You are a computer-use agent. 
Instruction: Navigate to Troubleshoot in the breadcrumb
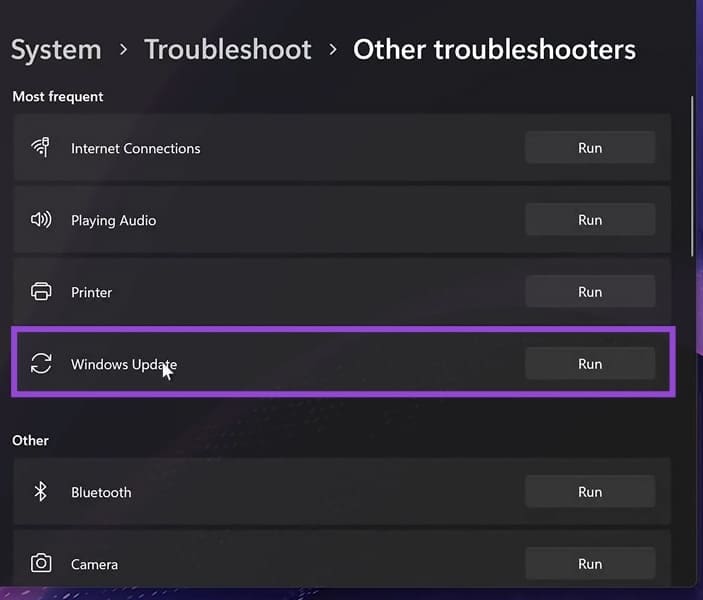point(228,49)
